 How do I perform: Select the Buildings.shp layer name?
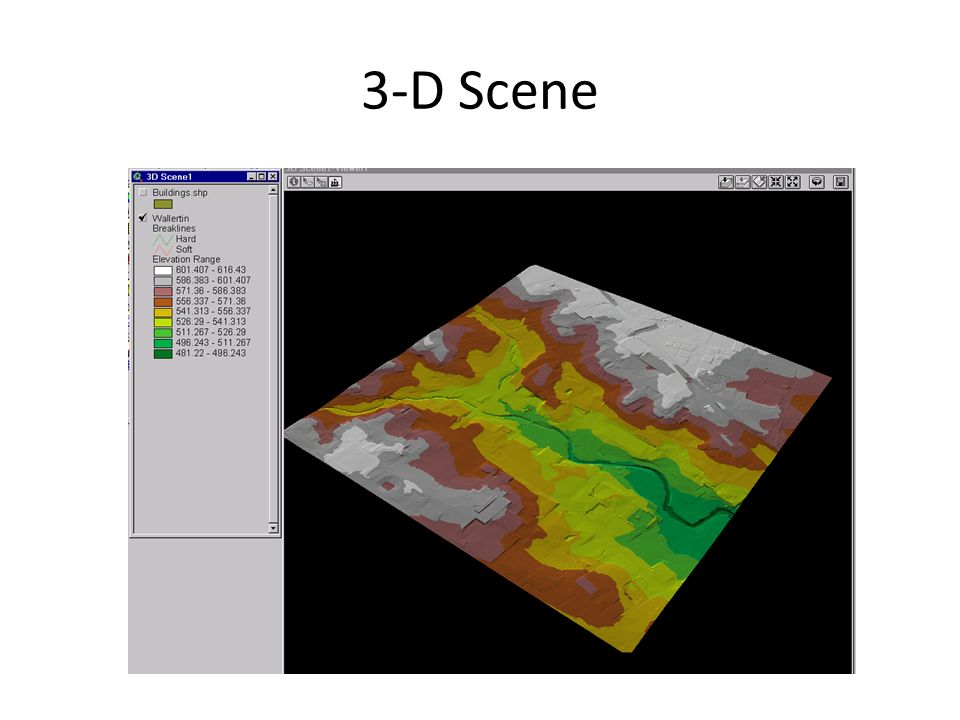click(x=180, y=192)
